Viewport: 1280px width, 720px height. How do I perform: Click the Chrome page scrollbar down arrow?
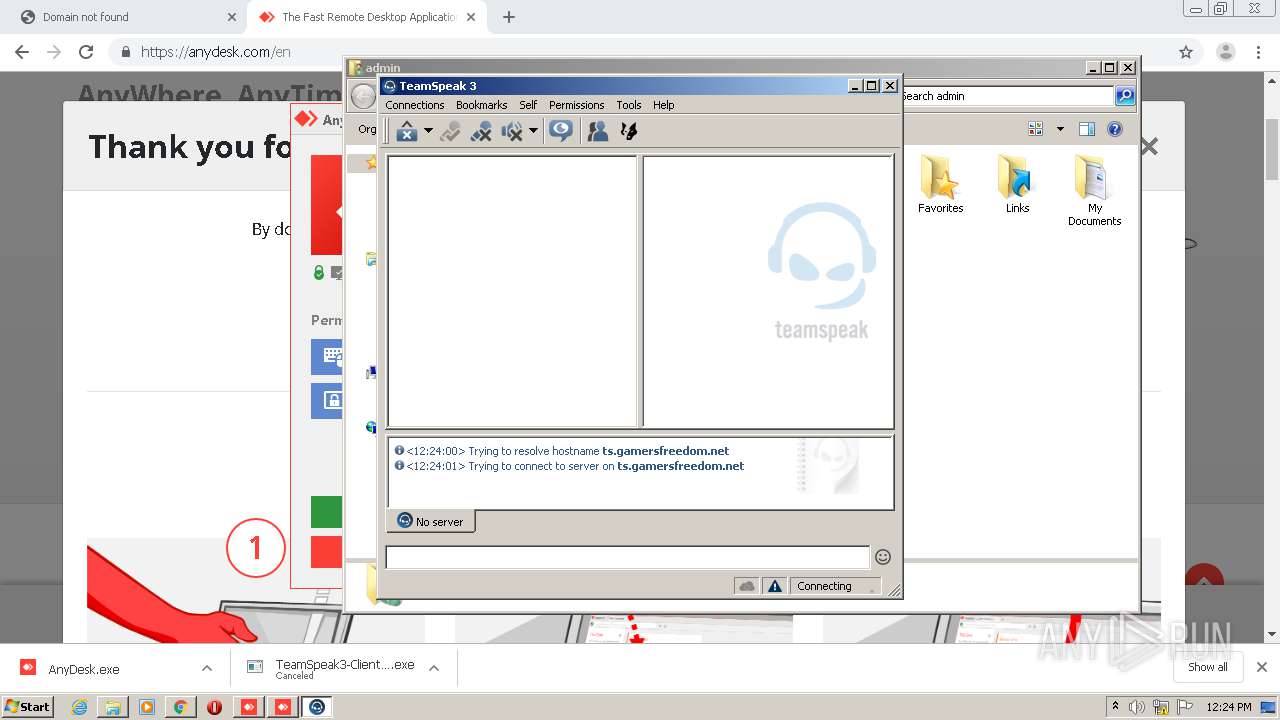click(x=1272, y=634)
